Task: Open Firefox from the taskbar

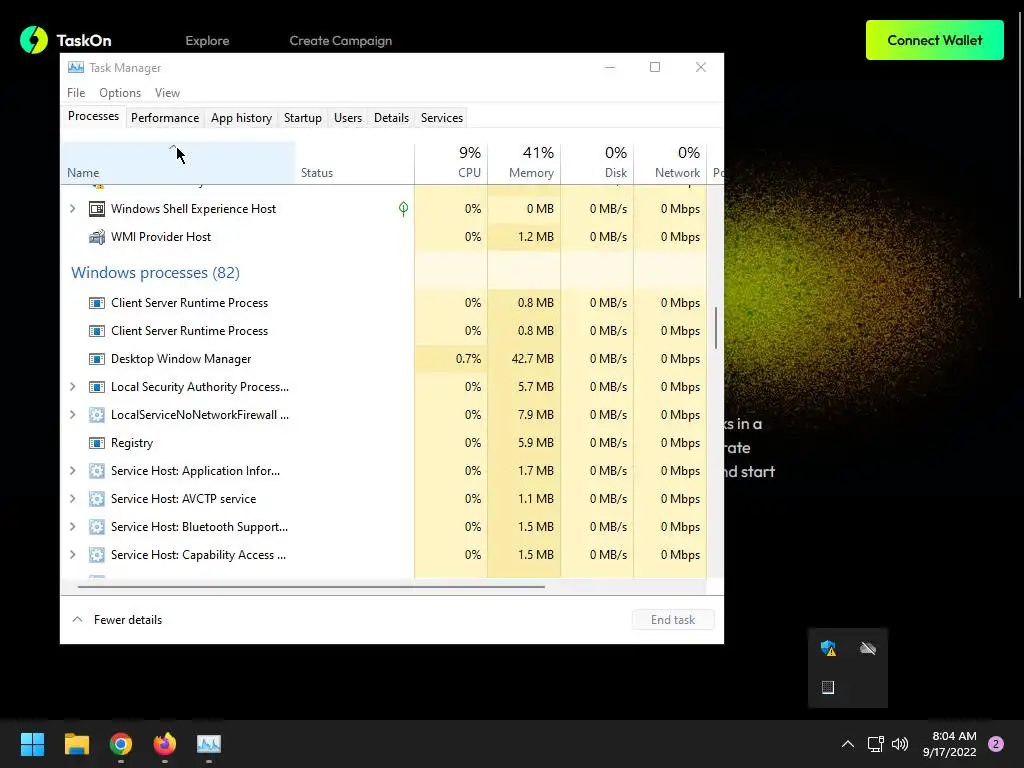Action: click(165, 744)
